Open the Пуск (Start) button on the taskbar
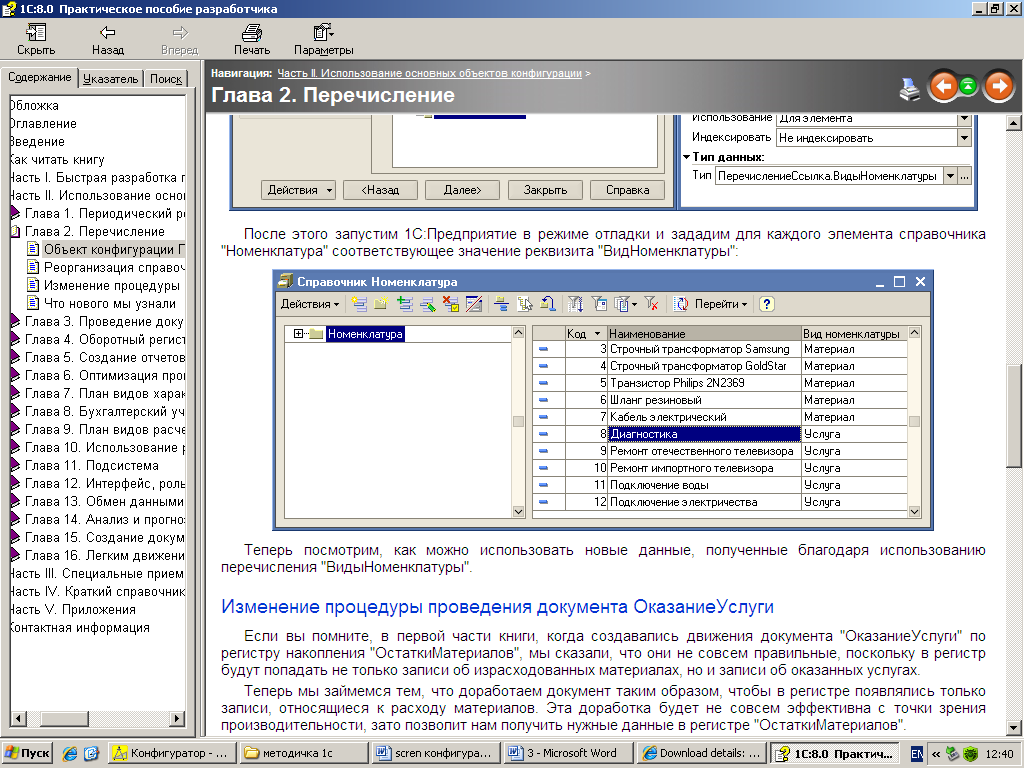The image size is (1024, 768). point(28,753)
